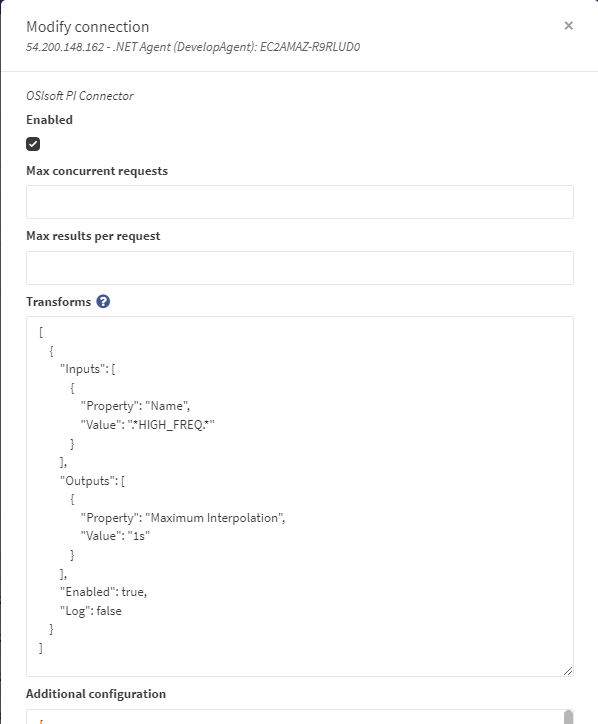Click the Max results per request label
The image size is (598, 724).
(93, 236)
